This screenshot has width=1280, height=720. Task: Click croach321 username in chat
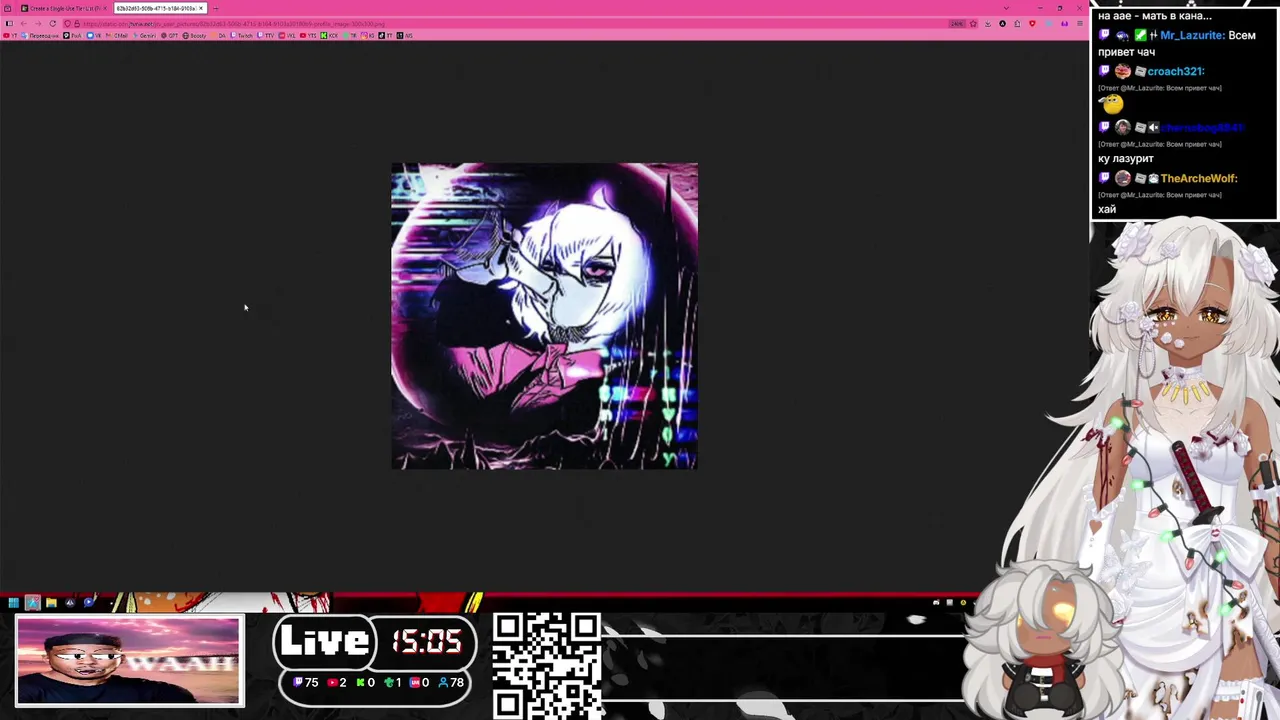click(x=1176, y=71)
